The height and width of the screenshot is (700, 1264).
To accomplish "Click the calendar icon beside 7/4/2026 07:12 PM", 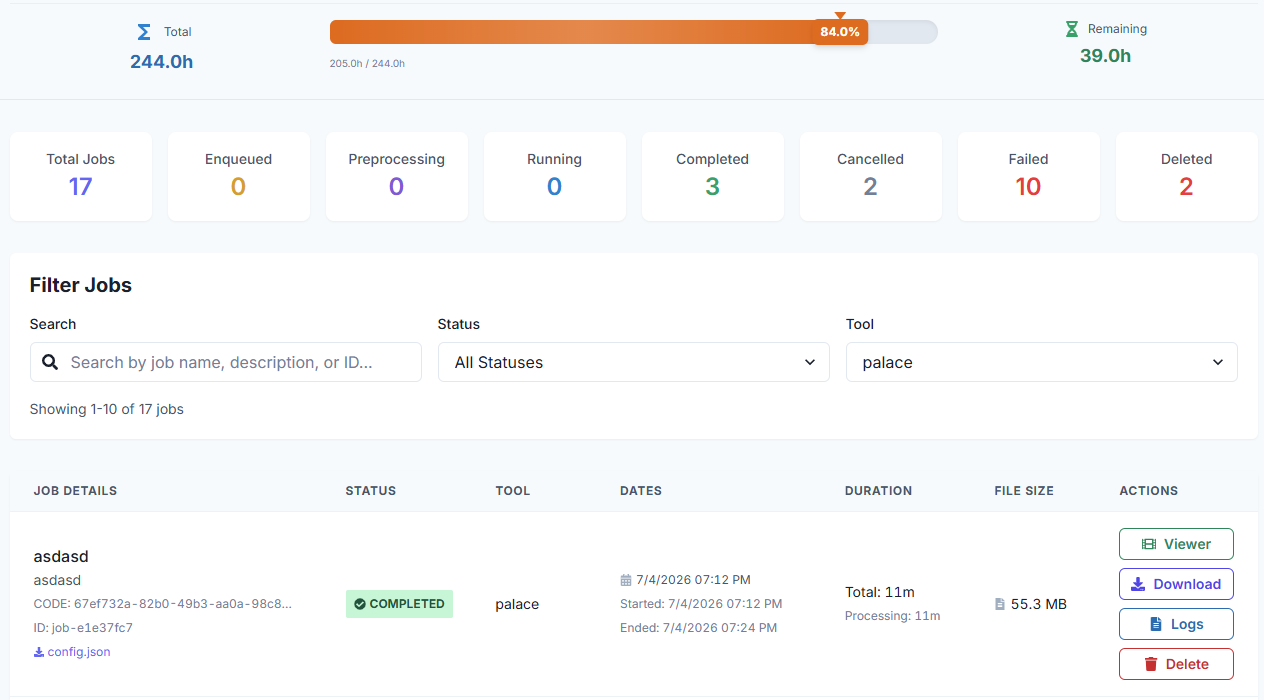I will coord(626,580).
